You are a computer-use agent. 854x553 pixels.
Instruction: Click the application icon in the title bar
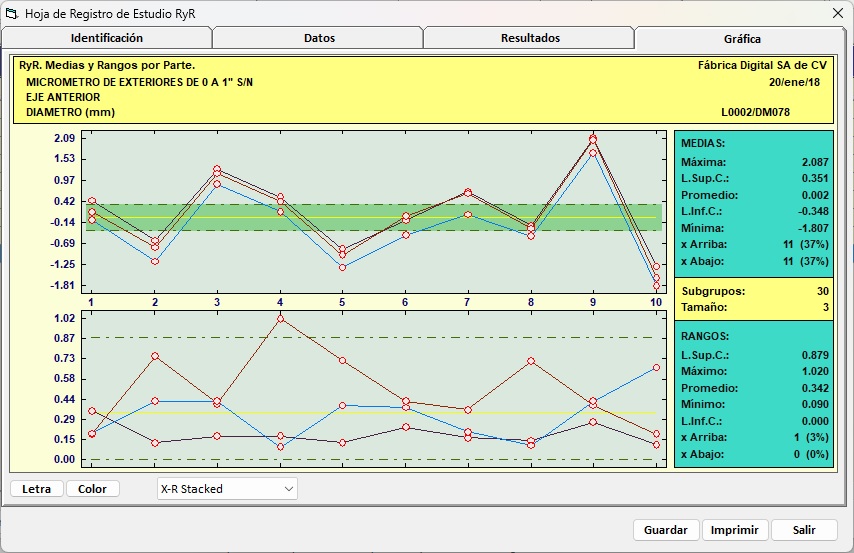coord(13,13)
